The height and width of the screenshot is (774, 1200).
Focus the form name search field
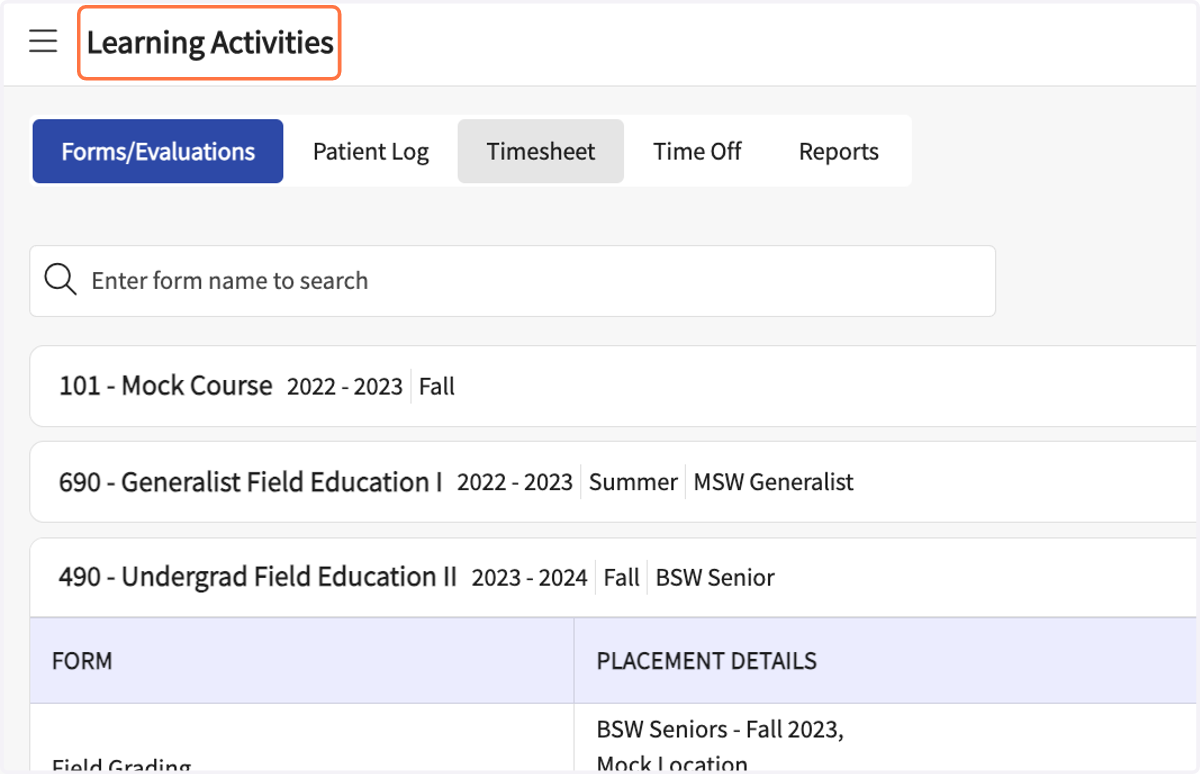click(x=513, y=281)
